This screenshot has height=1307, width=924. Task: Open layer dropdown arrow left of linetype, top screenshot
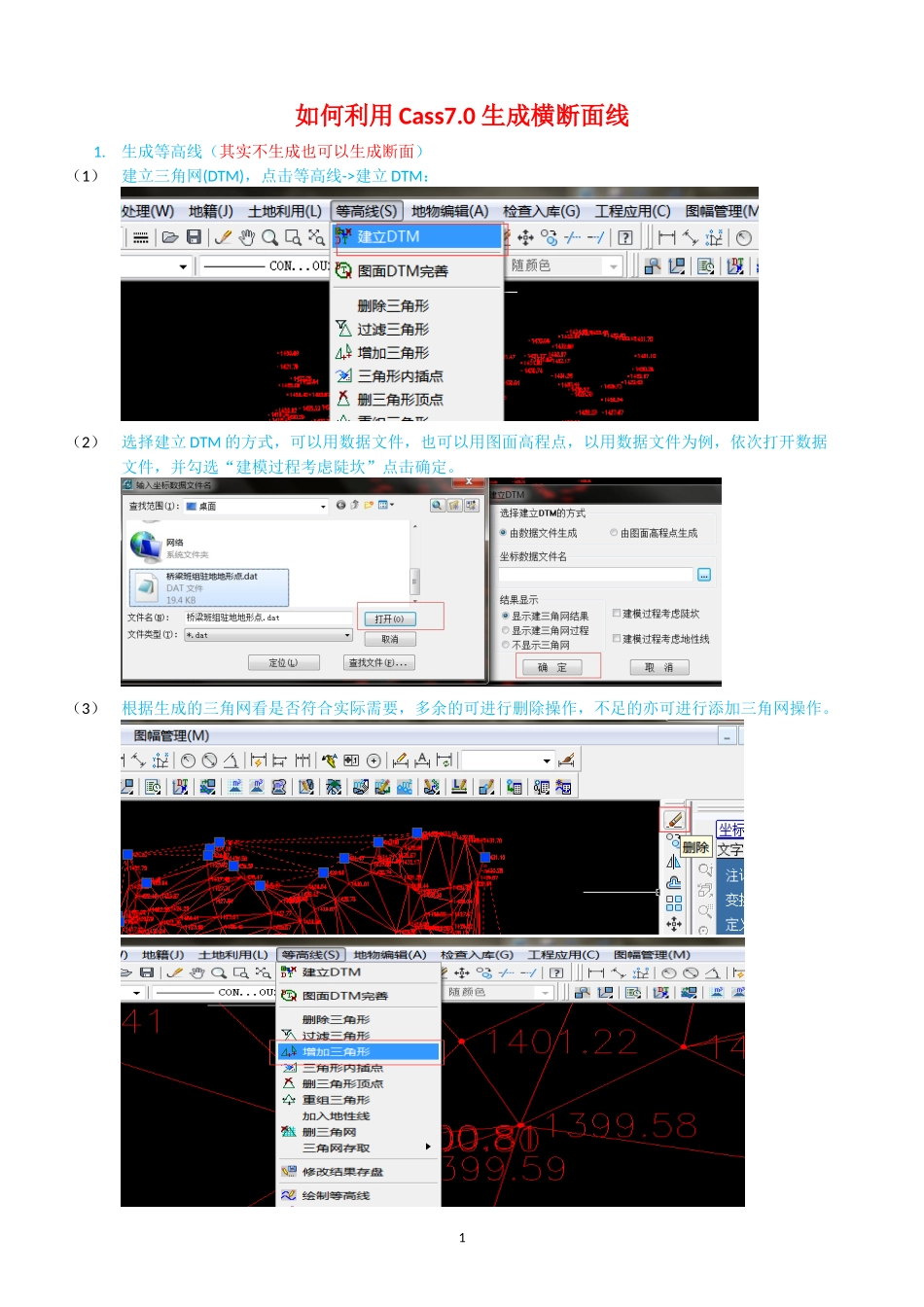[x=183, y=266]
